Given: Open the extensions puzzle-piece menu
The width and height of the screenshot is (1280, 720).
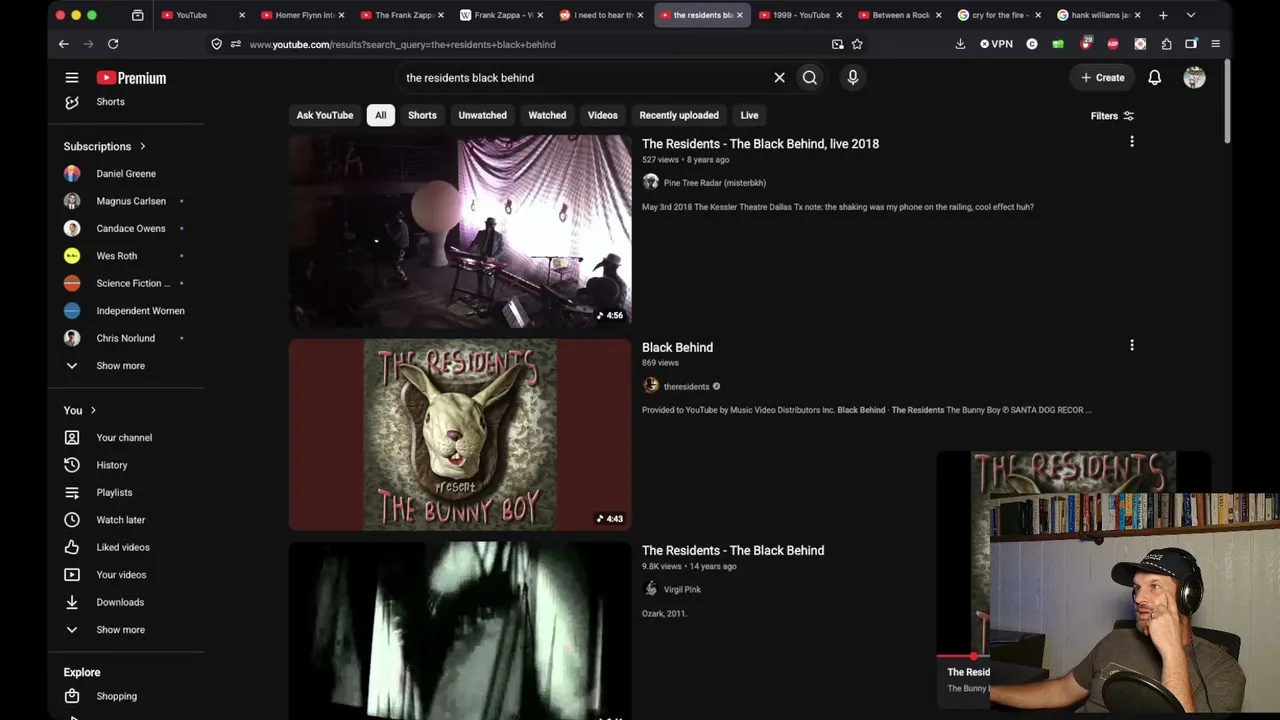Looking at the screenshot, I should point(1166,44).
